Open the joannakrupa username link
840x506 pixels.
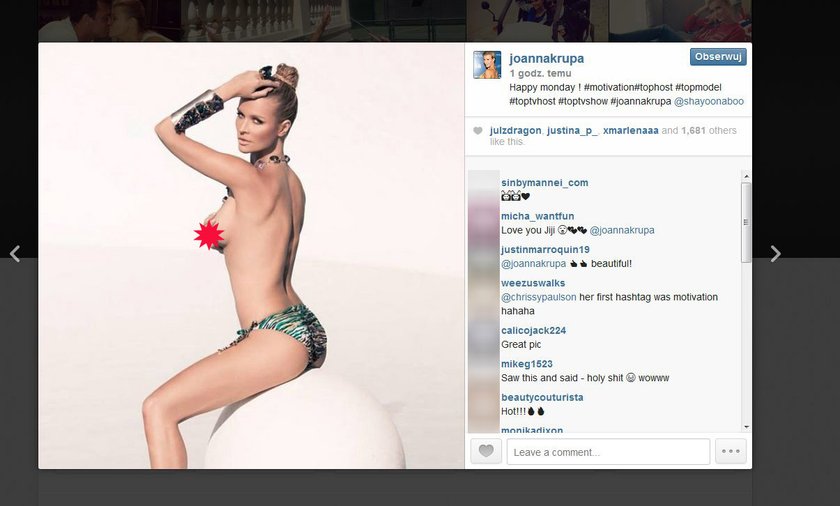click(546, 58)
